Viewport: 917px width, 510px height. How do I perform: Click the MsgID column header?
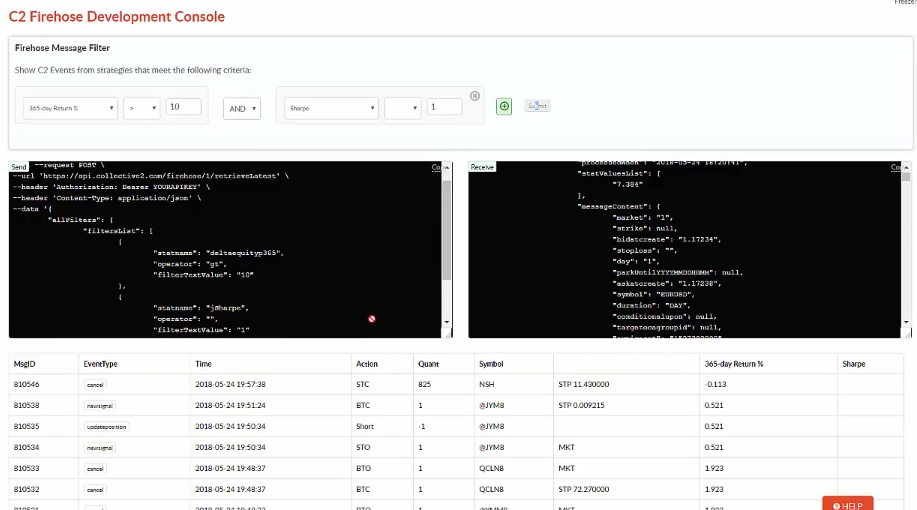[25, 364]
